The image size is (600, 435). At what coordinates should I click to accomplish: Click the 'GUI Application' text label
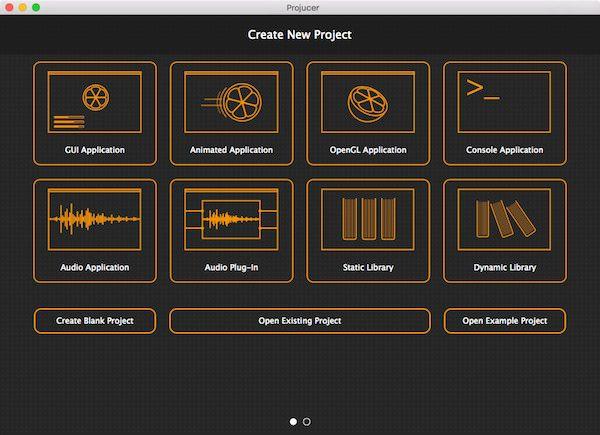click(95, 150)
